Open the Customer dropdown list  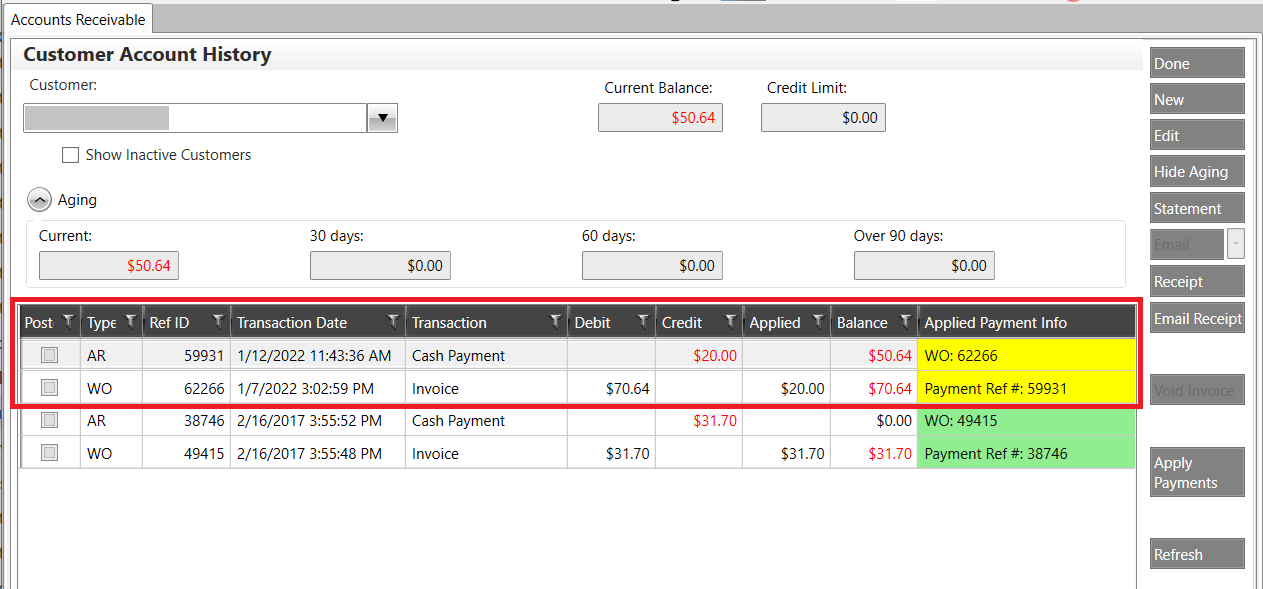tap(382, 119)
